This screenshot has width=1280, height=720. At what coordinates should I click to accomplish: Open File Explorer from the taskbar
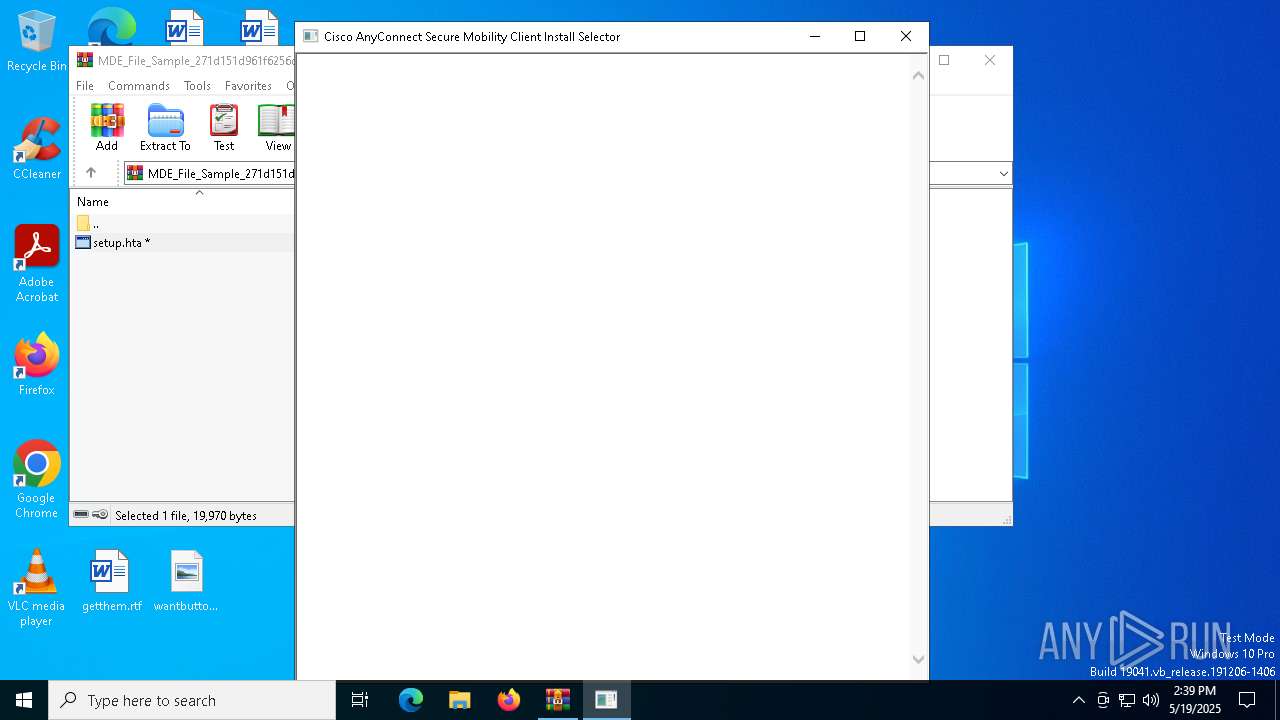[x=460, y=700]
